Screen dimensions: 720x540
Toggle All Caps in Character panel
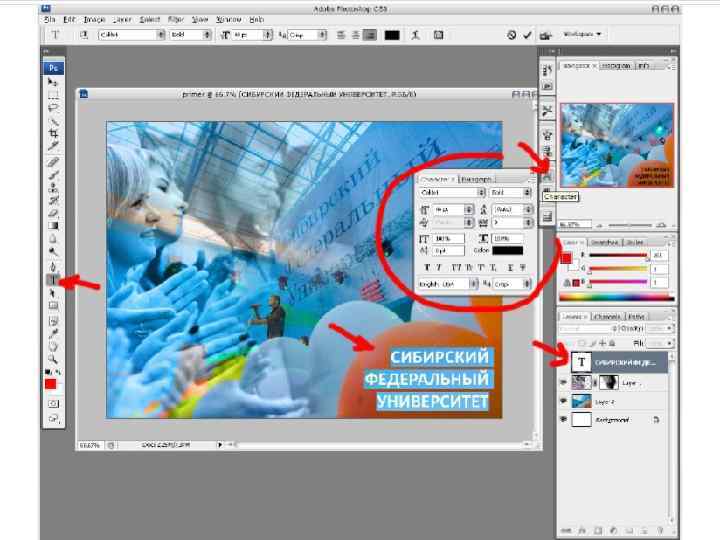click(456, 267)
